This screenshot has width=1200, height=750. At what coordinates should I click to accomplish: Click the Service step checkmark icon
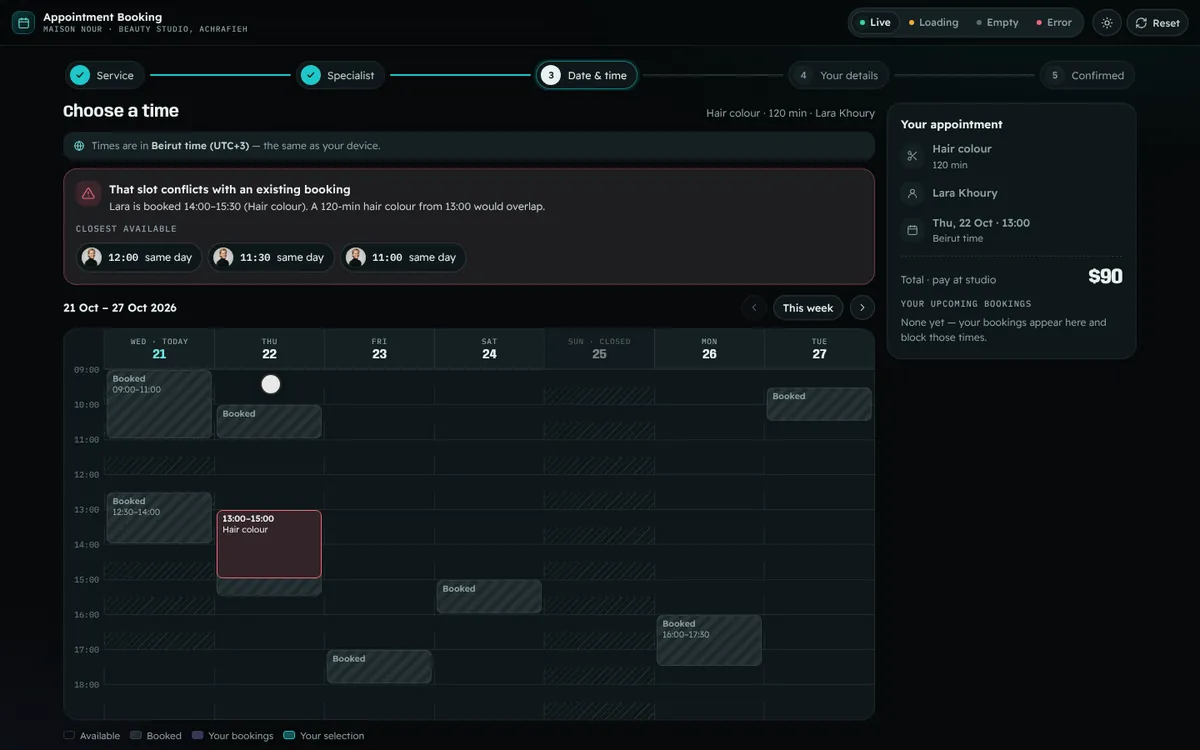coord(80,75)
